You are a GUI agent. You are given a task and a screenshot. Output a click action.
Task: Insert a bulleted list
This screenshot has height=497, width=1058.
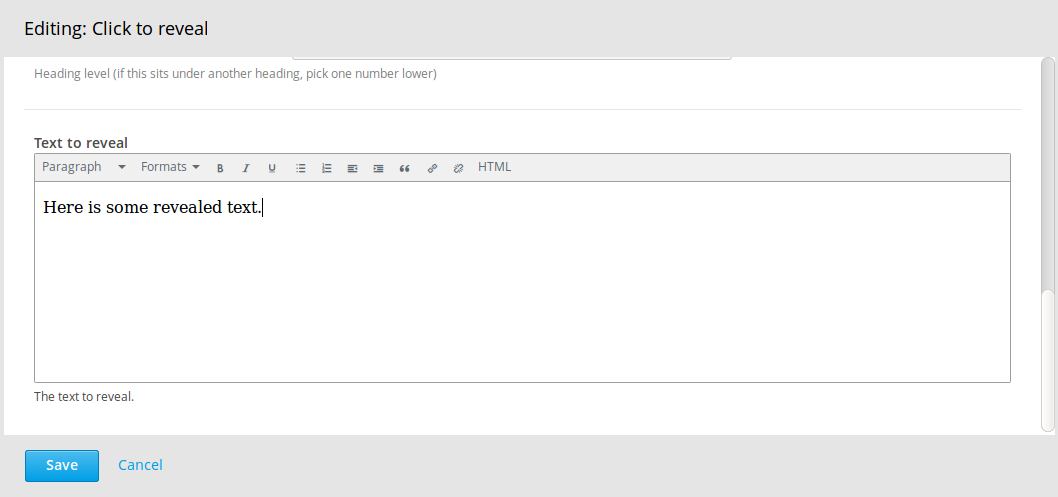pyautogui.click(x=301, y=168)
